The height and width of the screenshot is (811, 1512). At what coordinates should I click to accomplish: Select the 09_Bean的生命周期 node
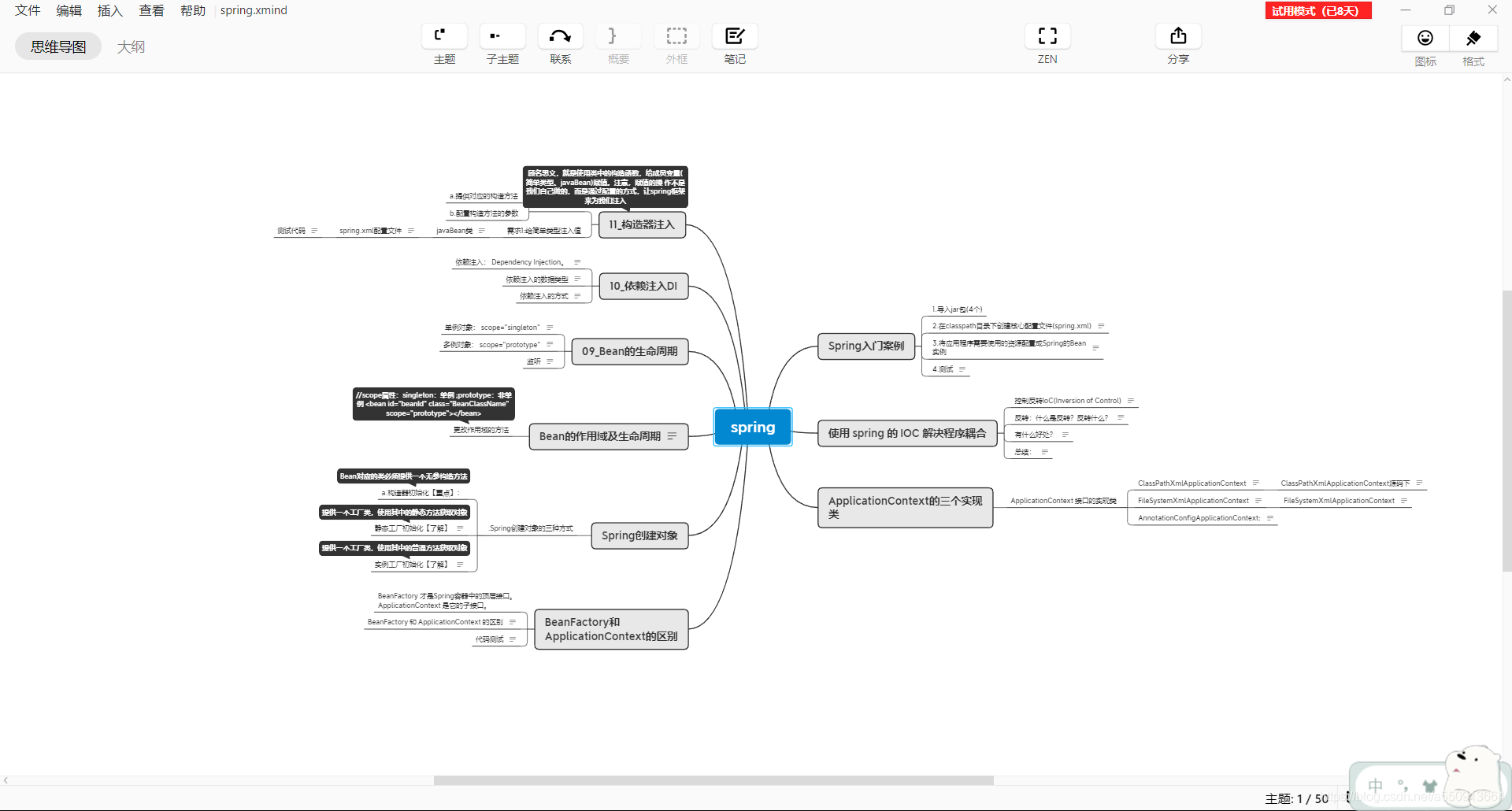630,351
